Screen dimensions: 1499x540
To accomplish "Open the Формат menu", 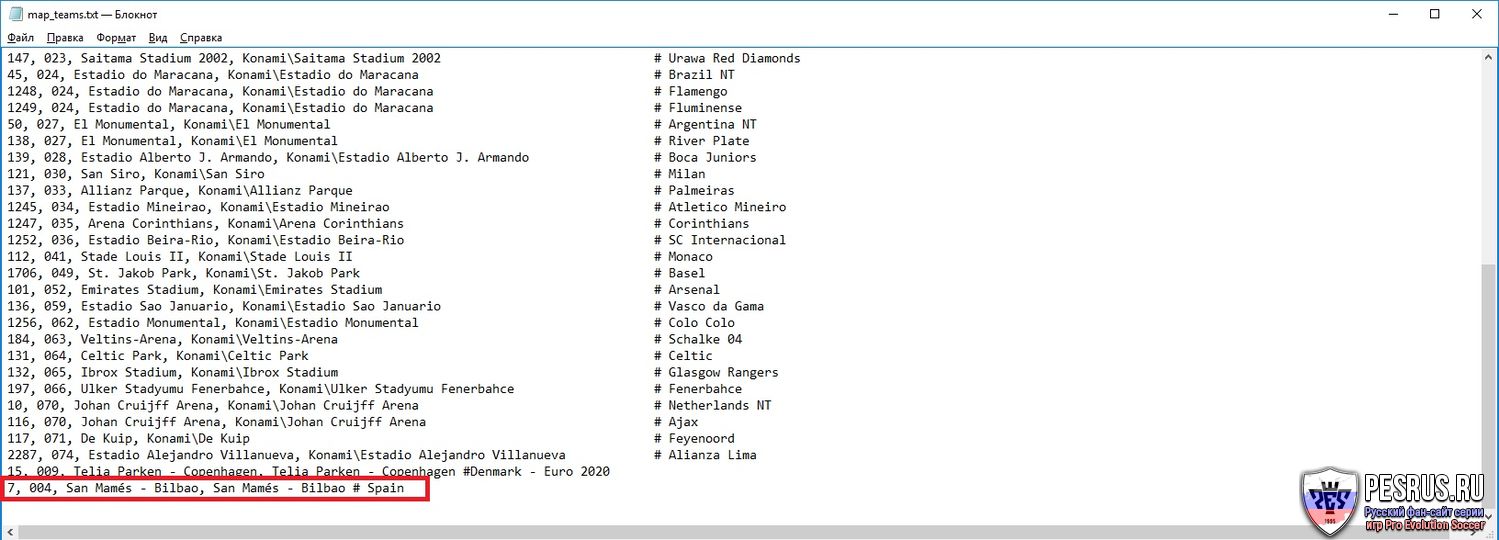I will 116,38.
